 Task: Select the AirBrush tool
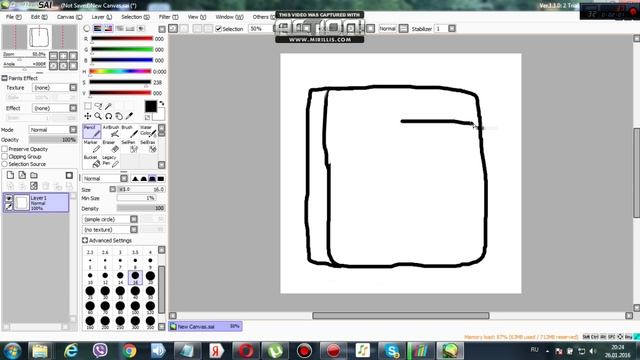tap(111, 131)
